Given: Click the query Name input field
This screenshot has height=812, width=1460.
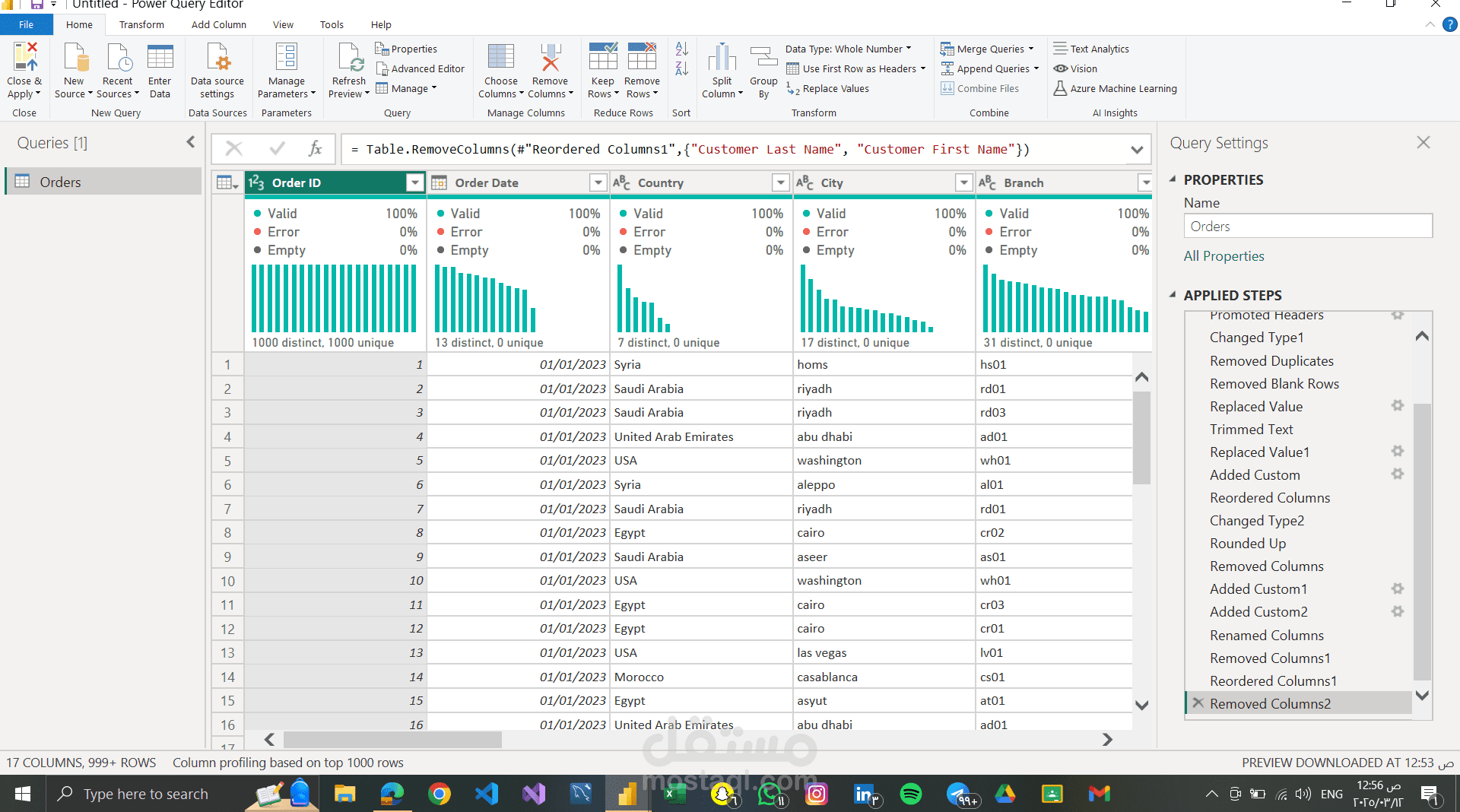Looking at the screenshot, I should (x=1308, y=226).
